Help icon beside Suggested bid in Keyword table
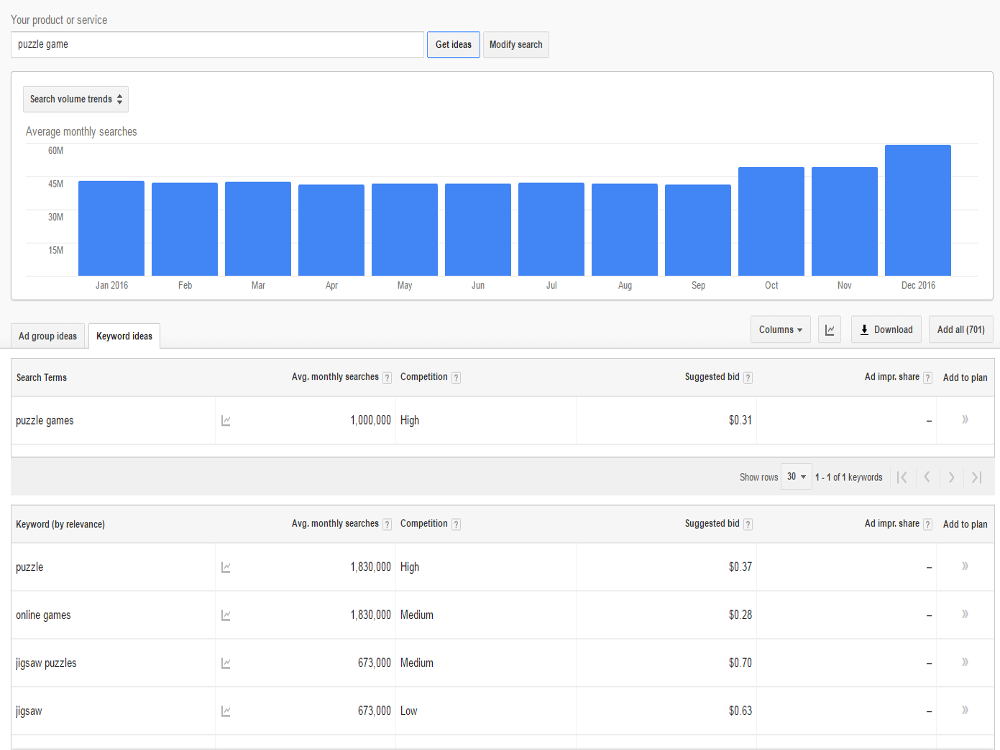 pyautogui.click(x=748, y=524)
